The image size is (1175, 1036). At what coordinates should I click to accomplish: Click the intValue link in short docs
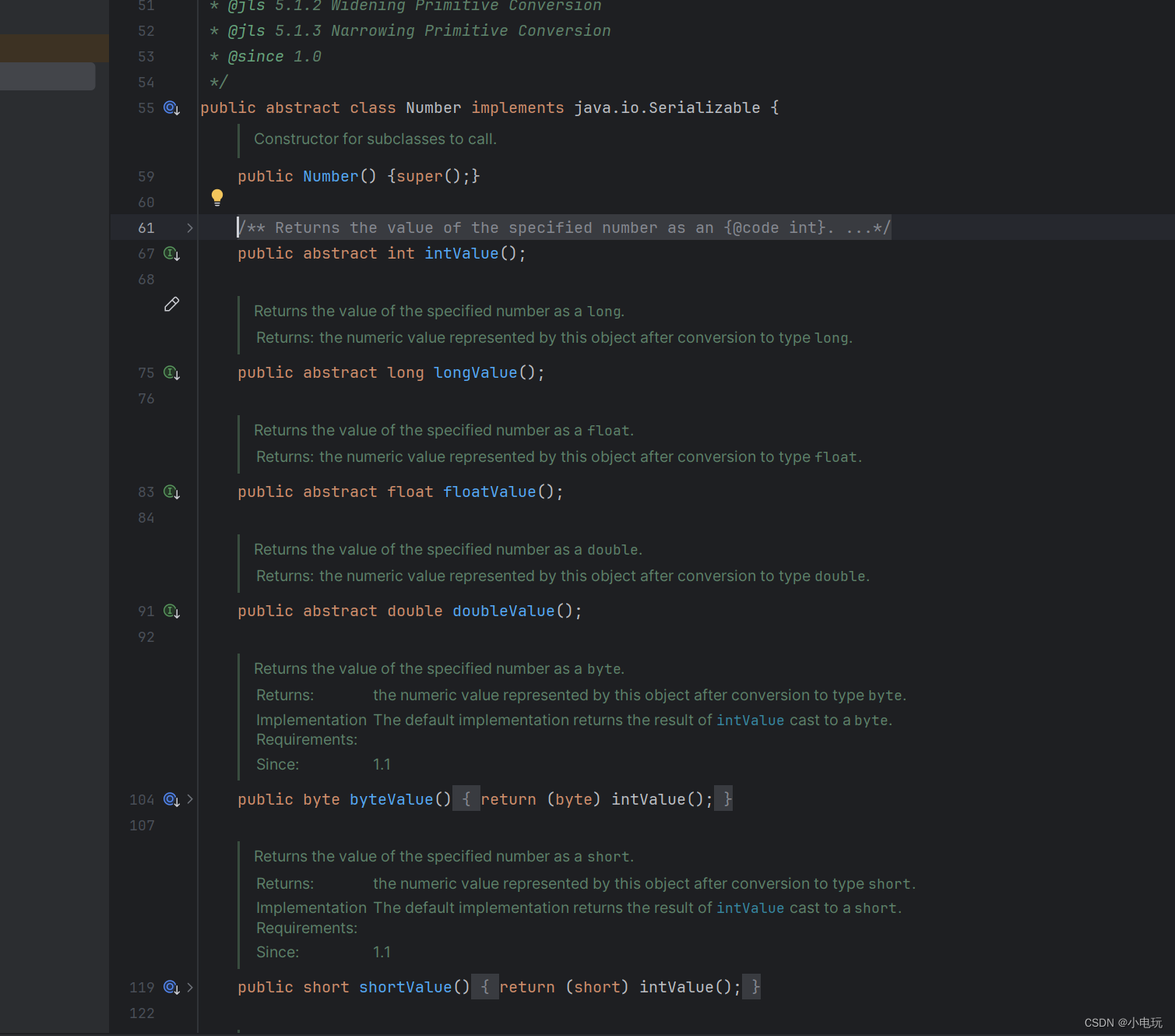[x=750, y=908]
